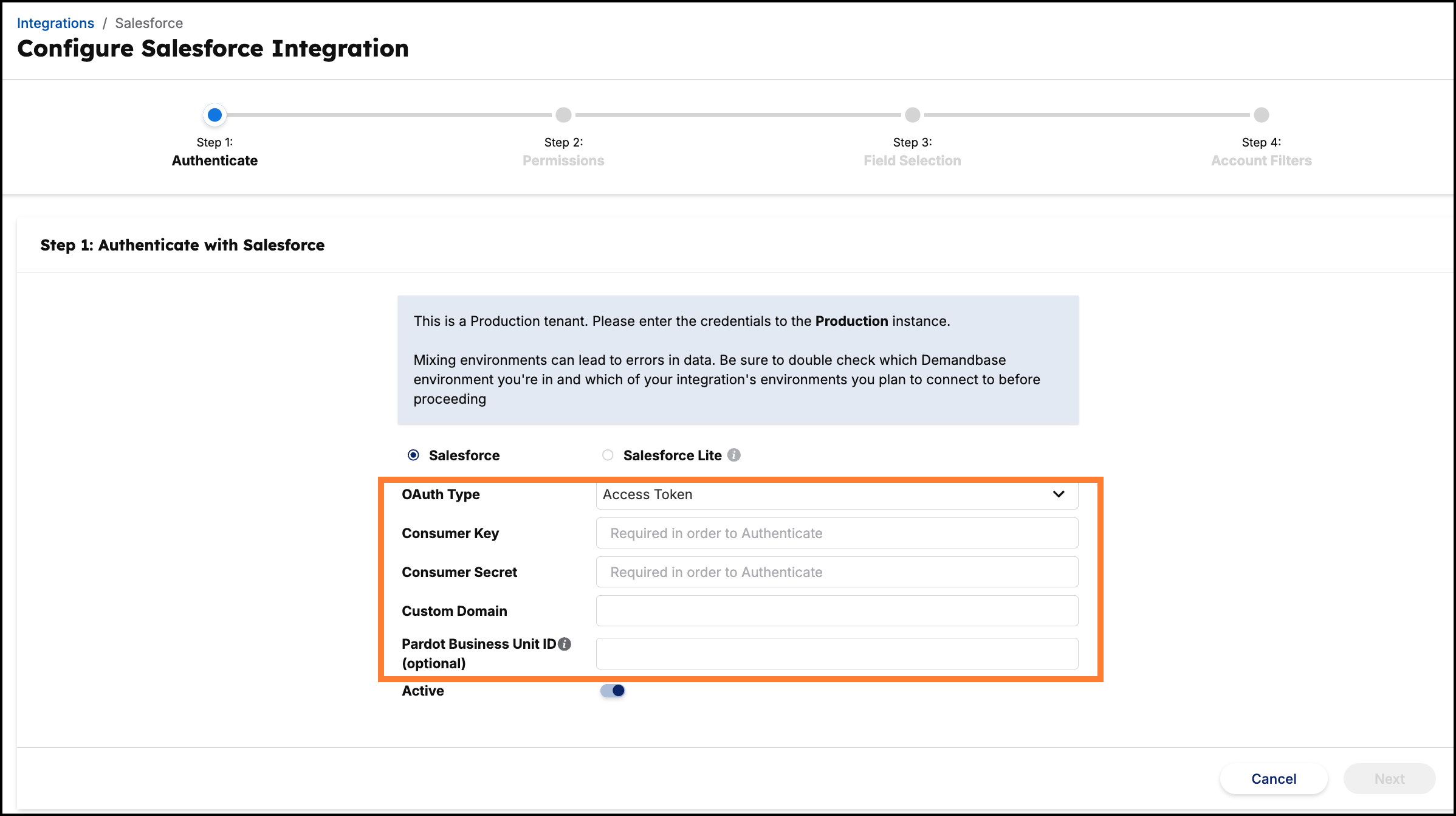The height and width of the screenshot is (816, 1456).
Task: Click the OAuth Type label
Action: pyautogui.click(x=441, y=494)
